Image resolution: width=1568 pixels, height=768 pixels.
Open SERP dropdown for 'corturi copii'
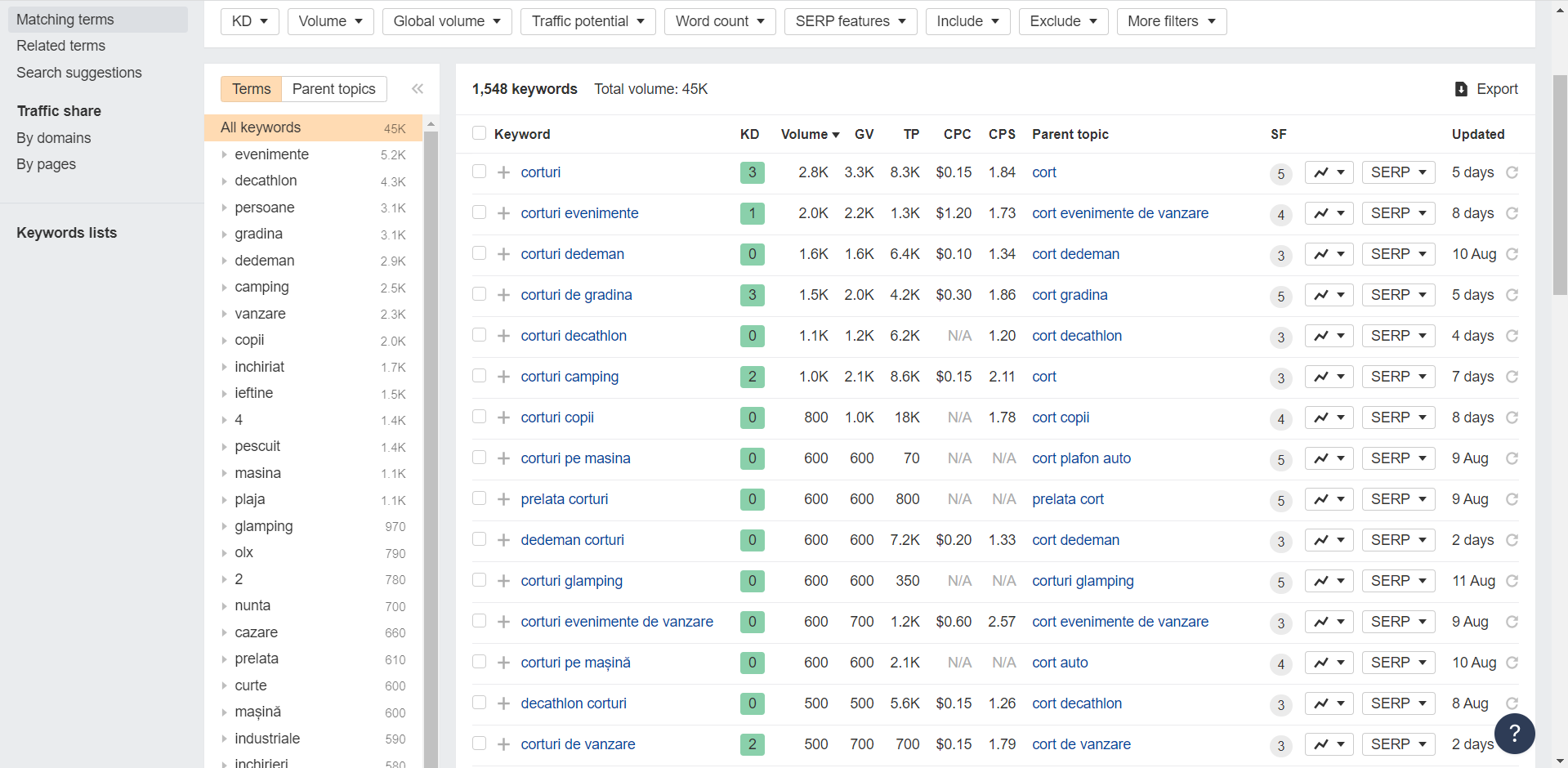coord(1398,417)
